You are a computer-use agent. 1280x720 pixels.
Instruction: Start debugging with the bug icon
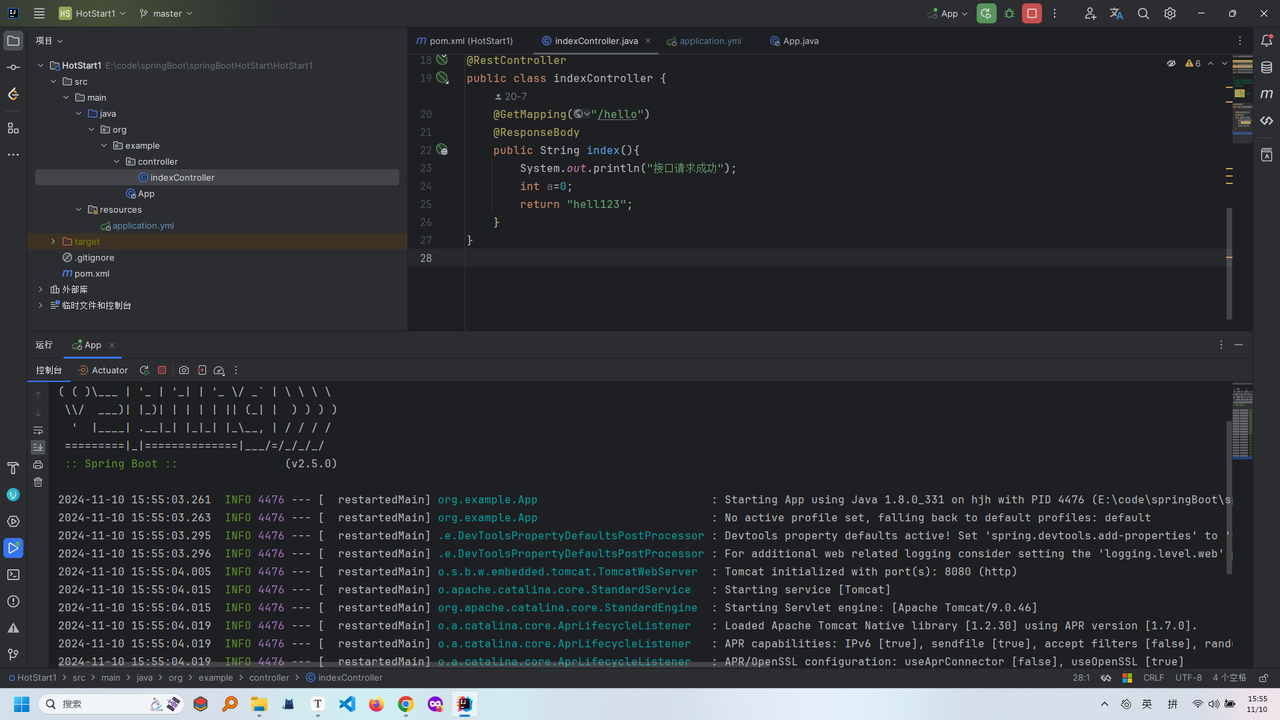(x=1009, y=14)
